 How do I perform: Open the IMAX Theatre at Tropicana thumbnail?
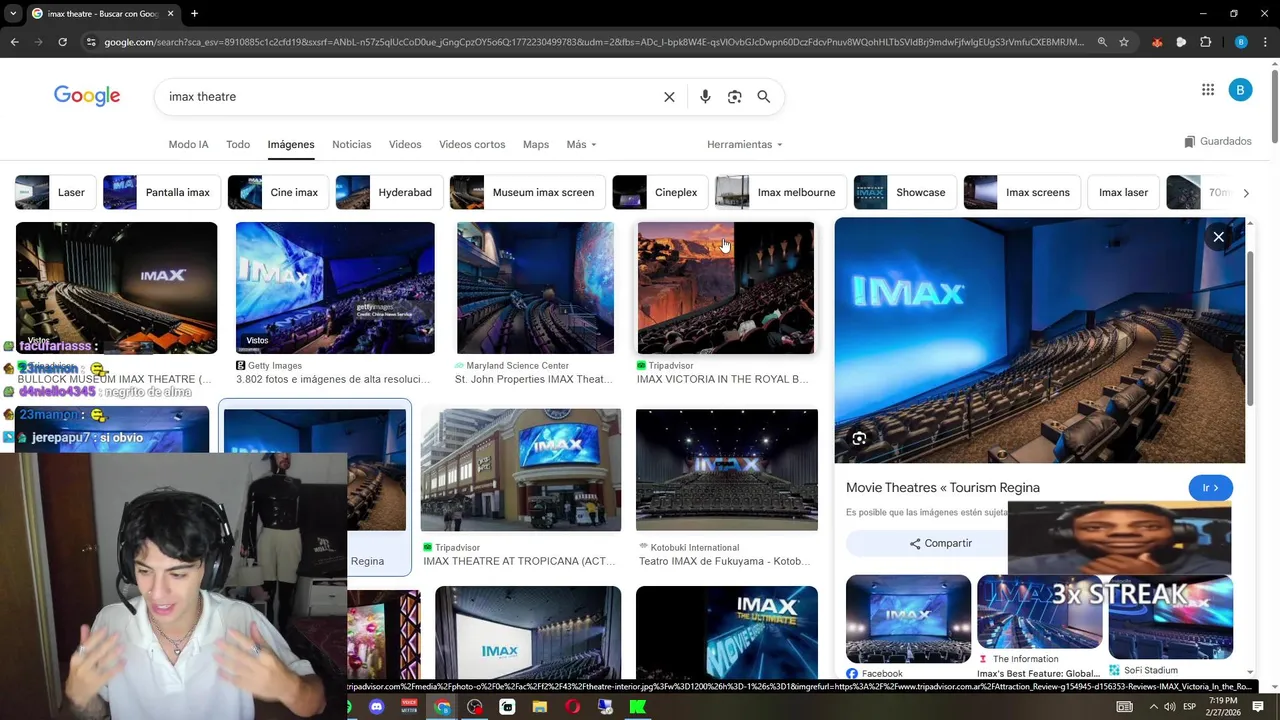pyautogui.click(x=521, y=470)
